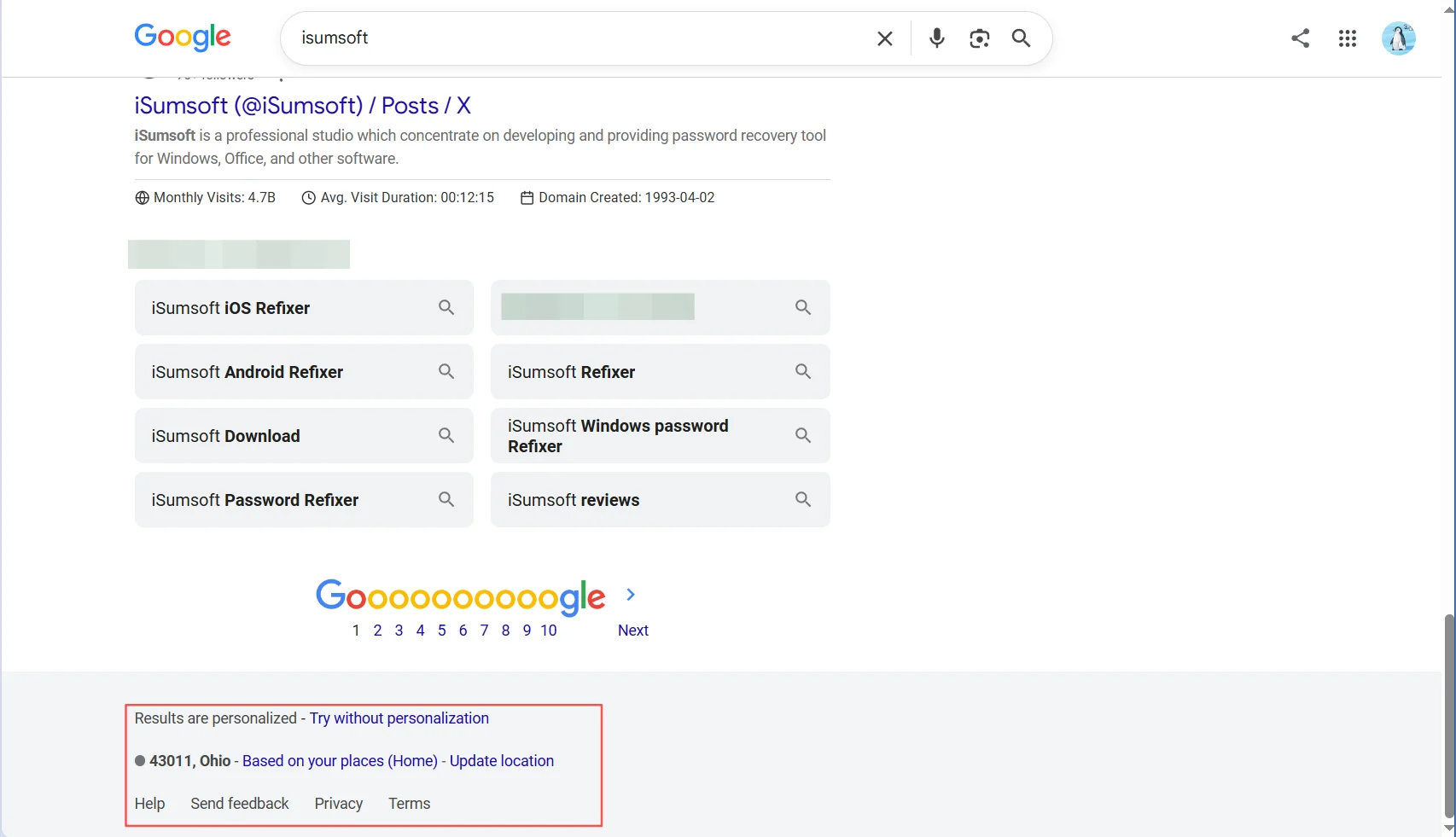The image size is (1456, 837).
Task: Go to results page 3
Action: [x=399, y=631]
